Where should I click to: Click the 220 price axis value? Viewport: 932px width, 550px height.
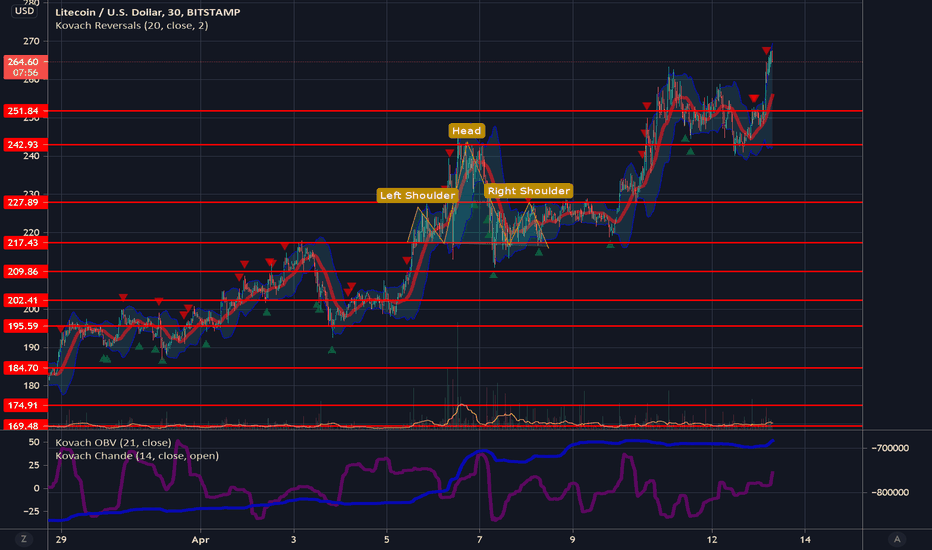[x=32, y=232]
